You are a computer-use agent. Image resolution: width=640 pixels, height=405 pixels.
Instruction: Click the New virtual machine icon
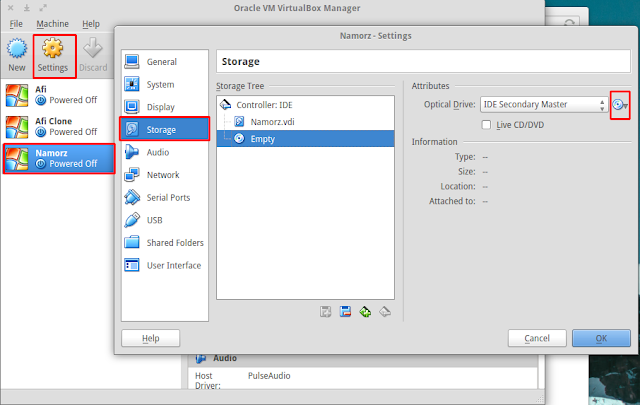coord(17,49)
